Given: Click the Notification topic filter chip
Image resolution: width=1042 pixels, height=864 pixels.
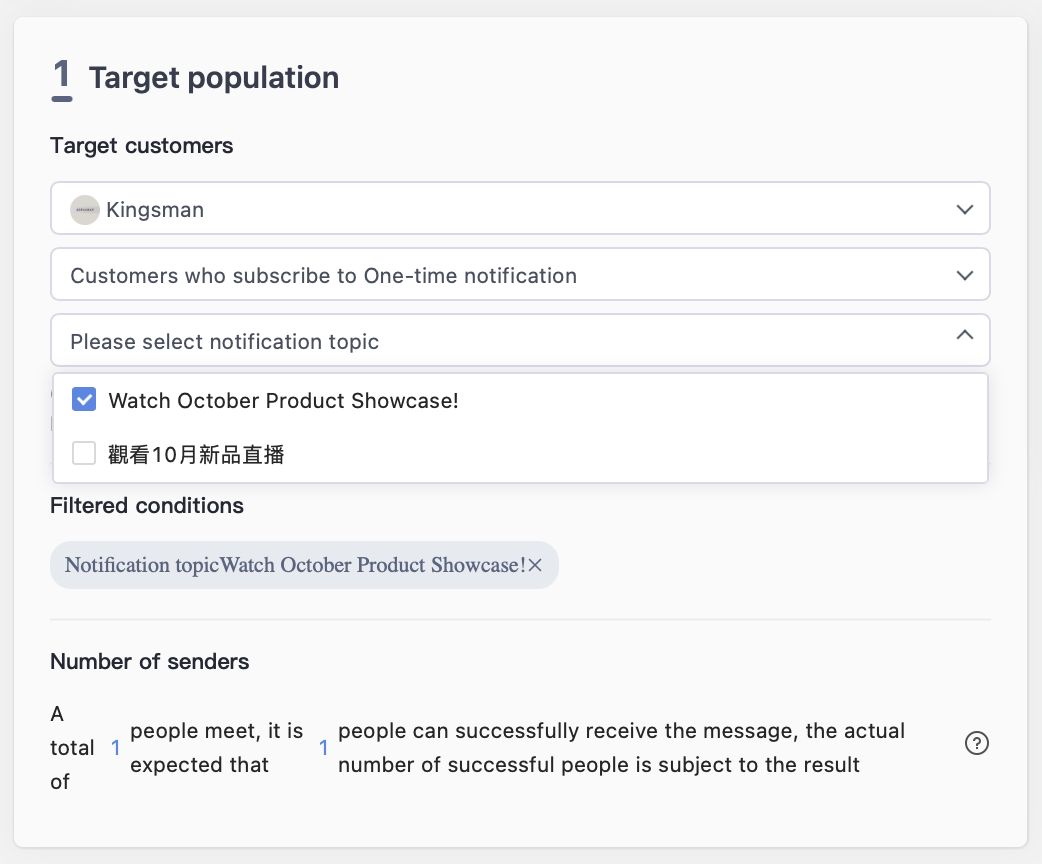Looking at the screenshot, I should pyautogui.click(x=304, y=565).
